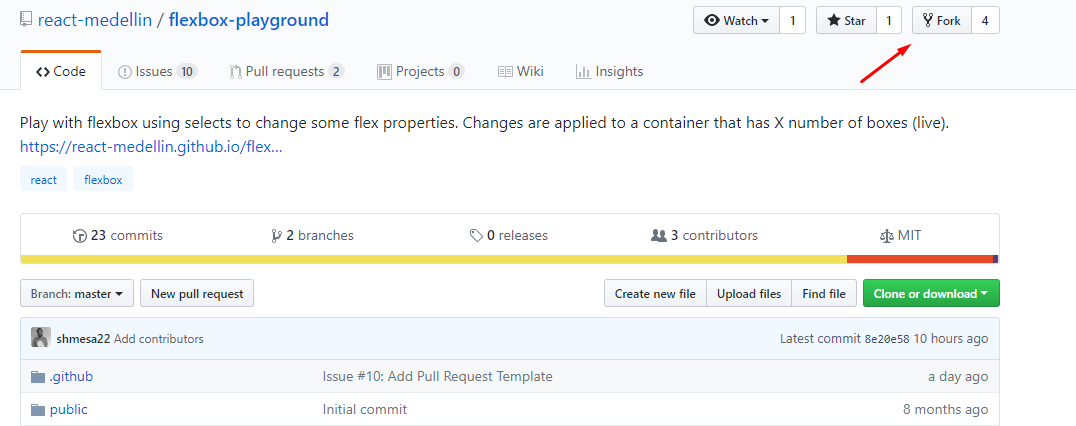Click the fork count showing 4

pyautogui.click(x=985, y=21)
